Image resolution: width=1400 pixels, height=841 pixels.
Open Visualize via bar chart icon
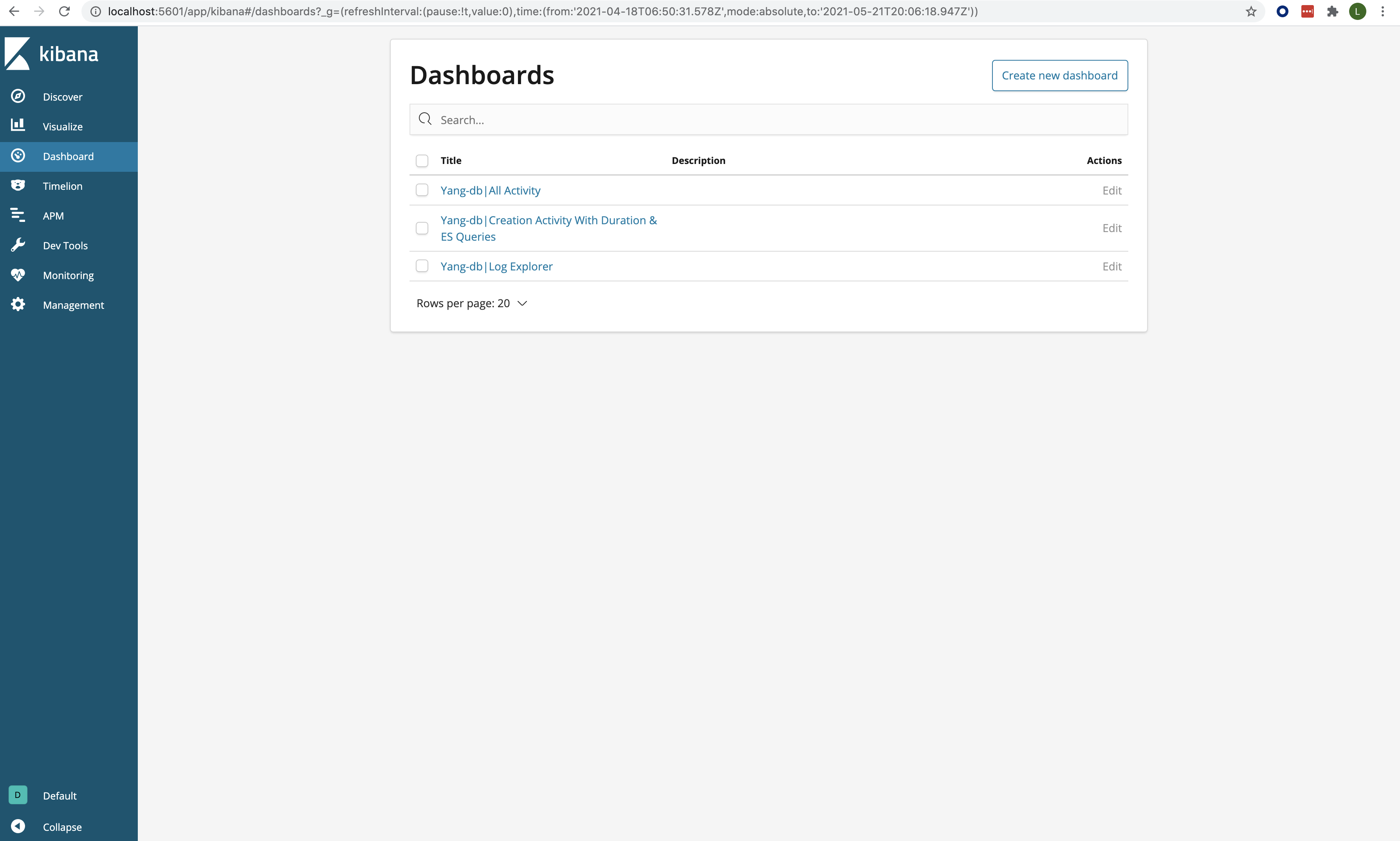(18, 125)
